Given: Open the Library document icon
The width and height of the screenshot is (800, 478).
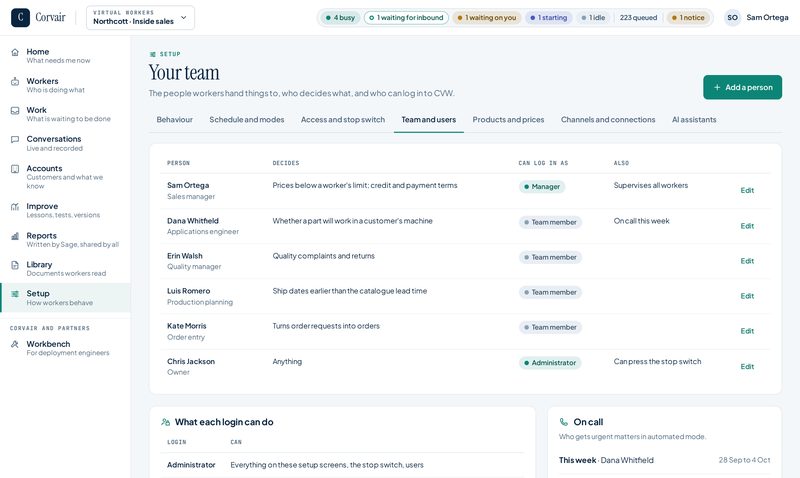Looking at the screenshot, I should click(15, 265).
